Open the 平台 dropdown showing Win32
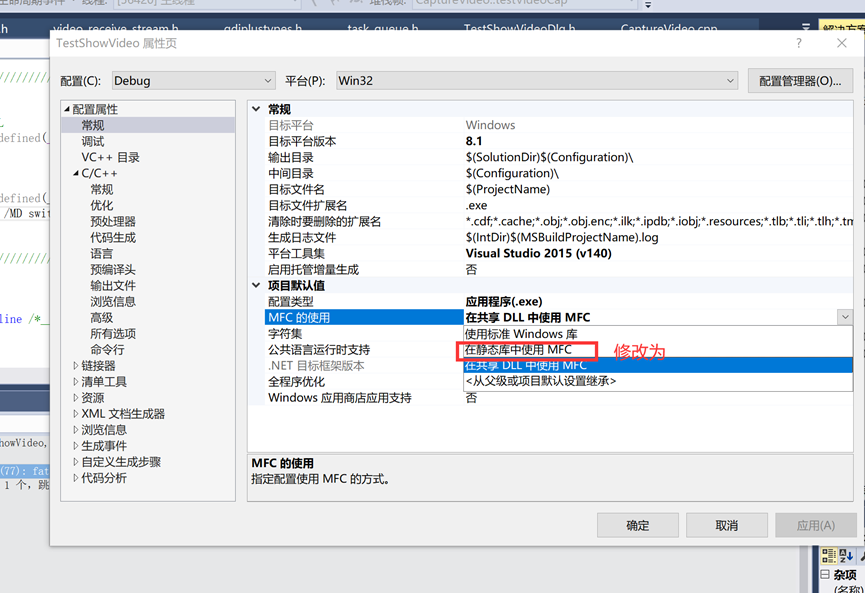This screenshot has height=593, width=865. (729, 80)
